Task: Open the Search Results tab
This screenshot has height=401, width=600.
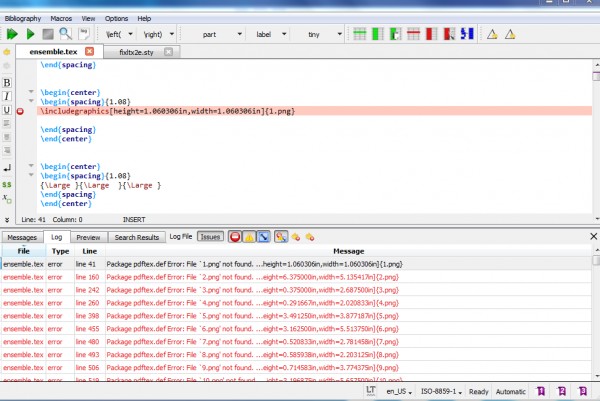Action: [x=137, y=237]
